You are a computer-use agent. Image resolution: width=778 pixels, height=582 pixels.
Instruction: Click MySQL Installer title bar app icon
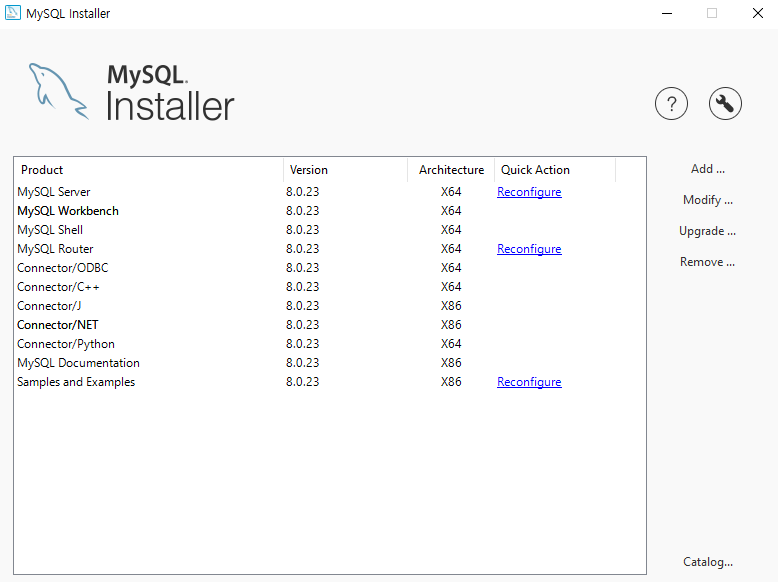[12, 12]
